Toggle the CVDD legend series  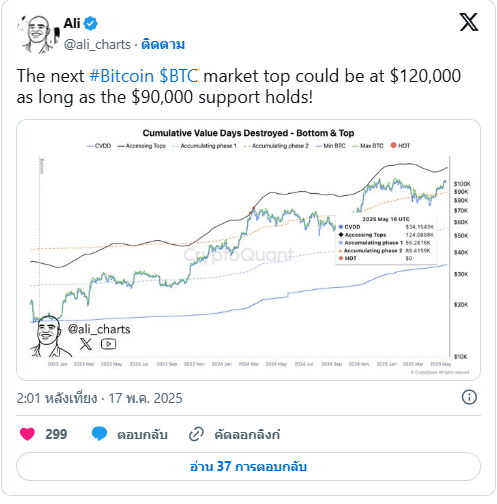[99, 146]
